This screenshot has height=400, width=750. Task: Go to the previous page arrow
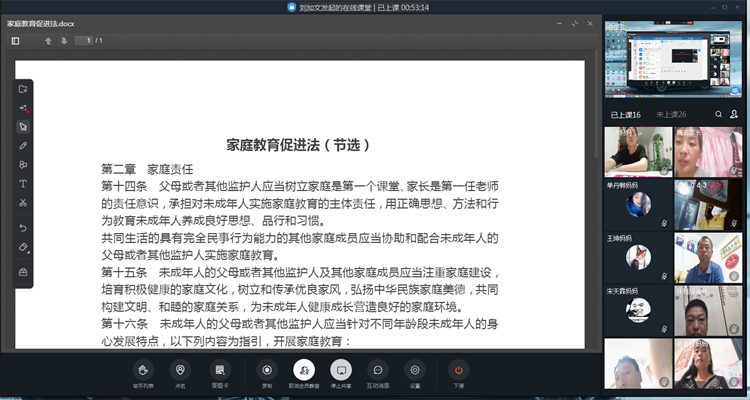pos(47,41)
